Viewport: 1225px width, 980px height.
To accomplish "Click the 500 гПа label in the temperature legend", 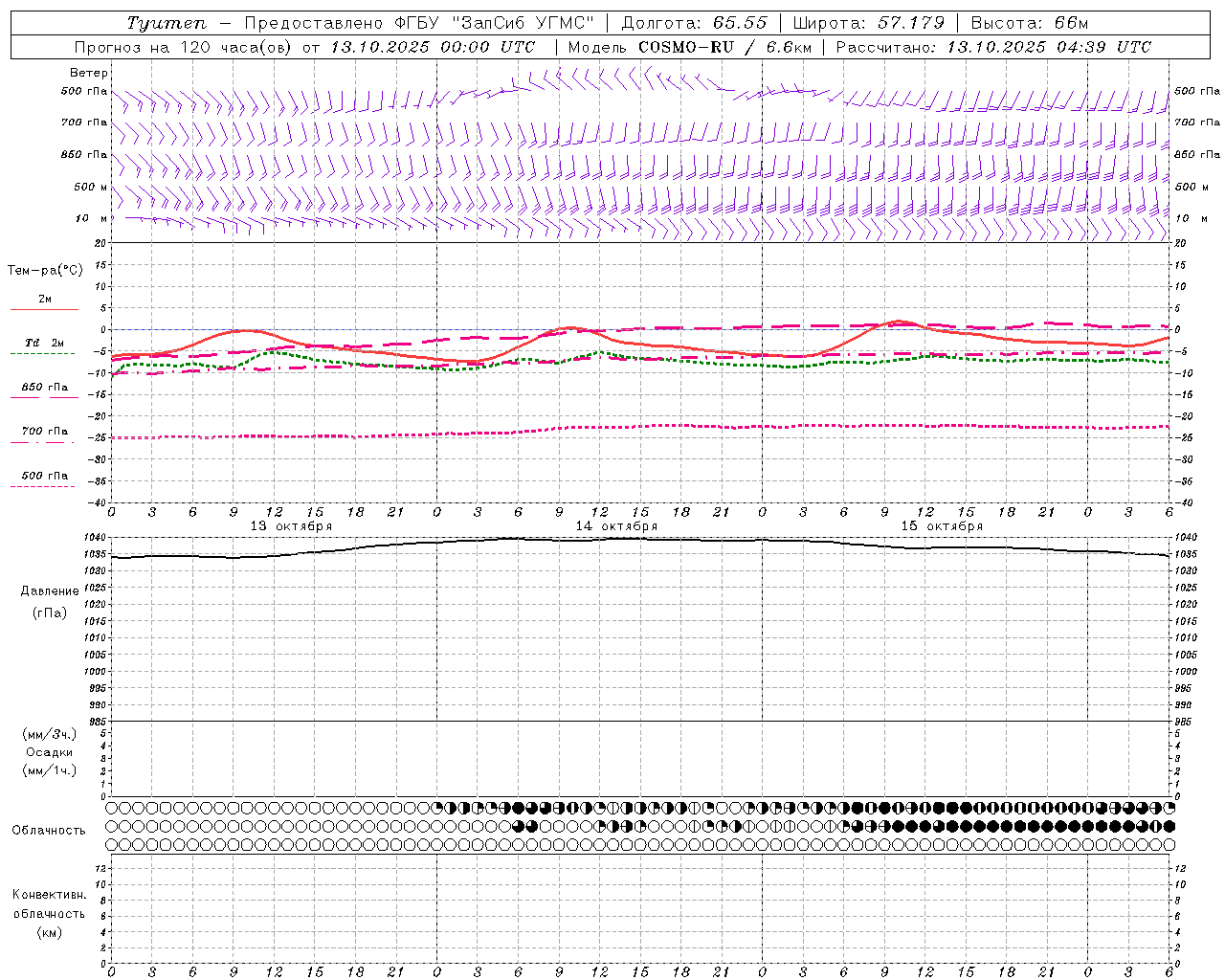I will point(45,476).
